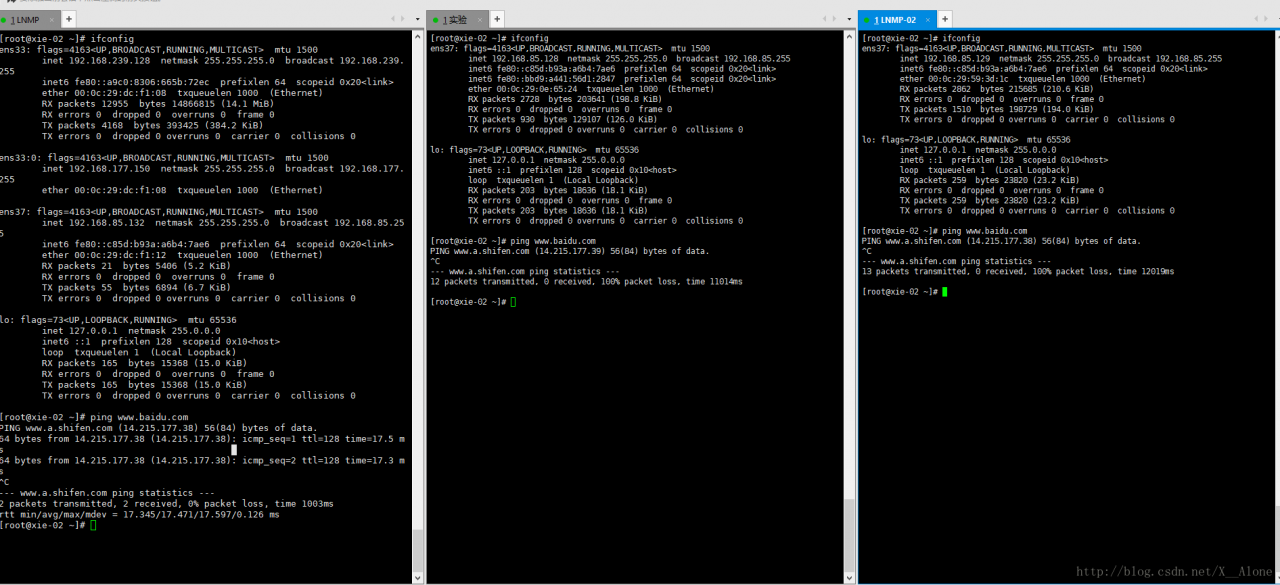Click scrollbar up arrow in LNMP terminal

pos(418,36)
